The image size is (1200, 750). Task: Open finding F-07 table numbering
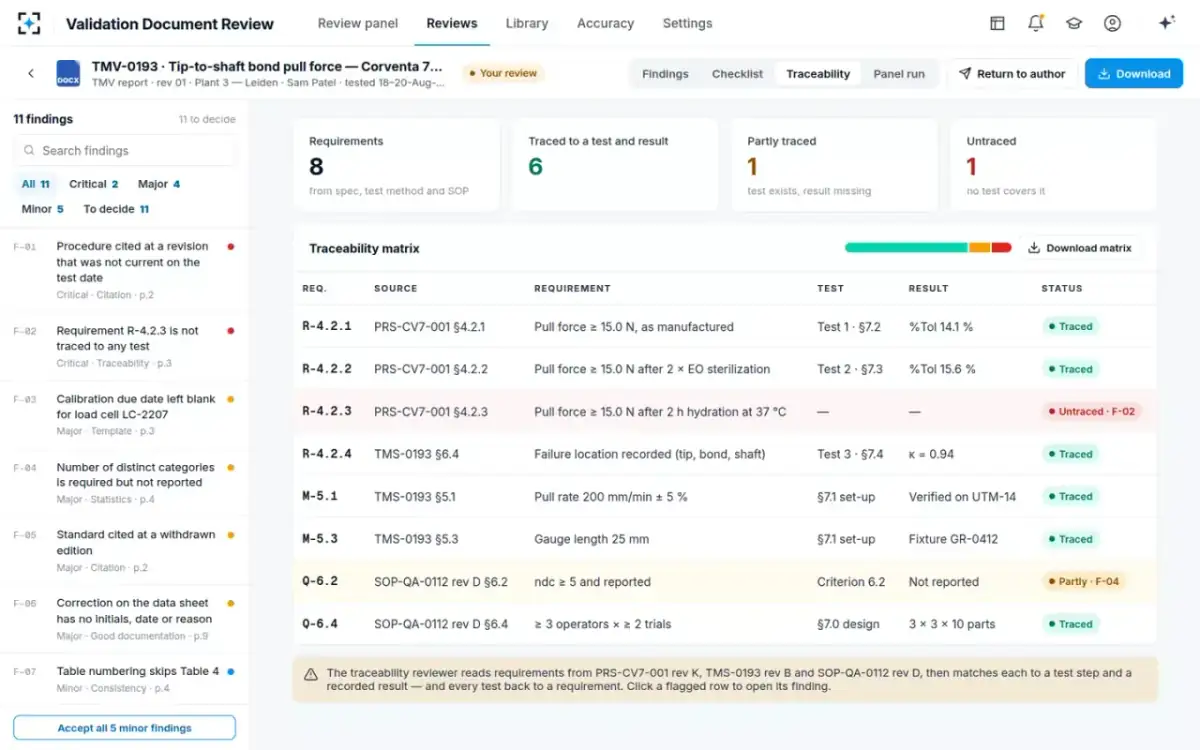[125, 679]
